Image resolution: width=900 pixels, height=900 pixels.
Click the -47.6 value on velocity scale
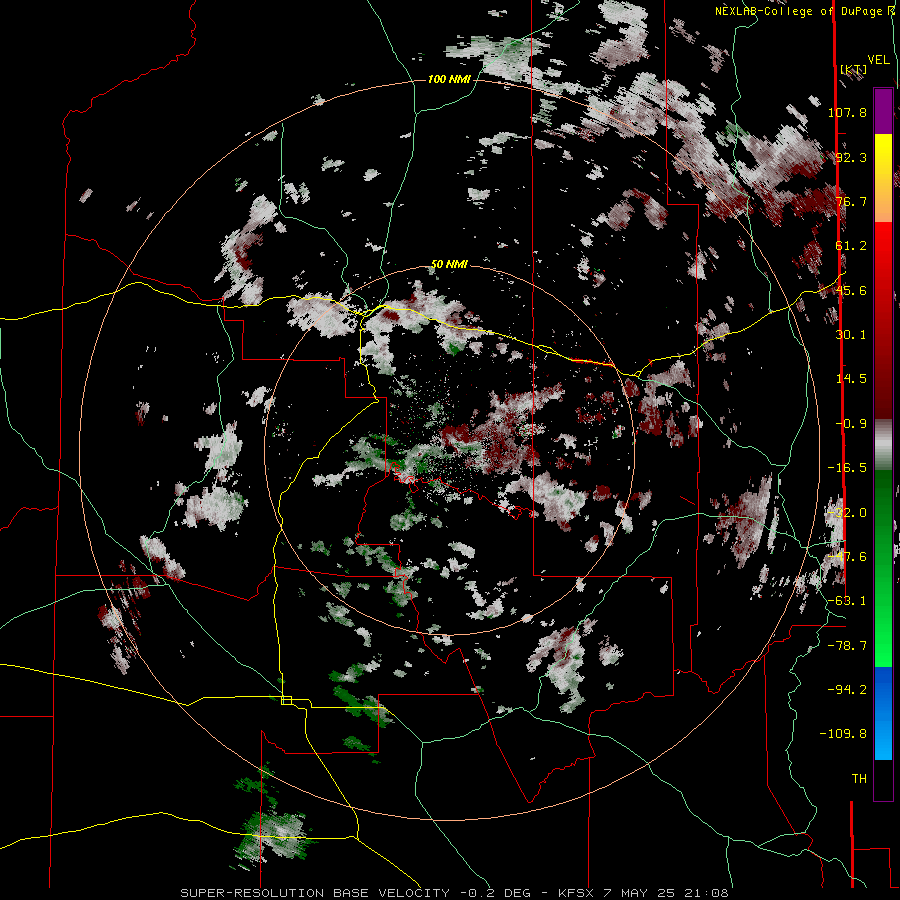click(x=847, y=557)
